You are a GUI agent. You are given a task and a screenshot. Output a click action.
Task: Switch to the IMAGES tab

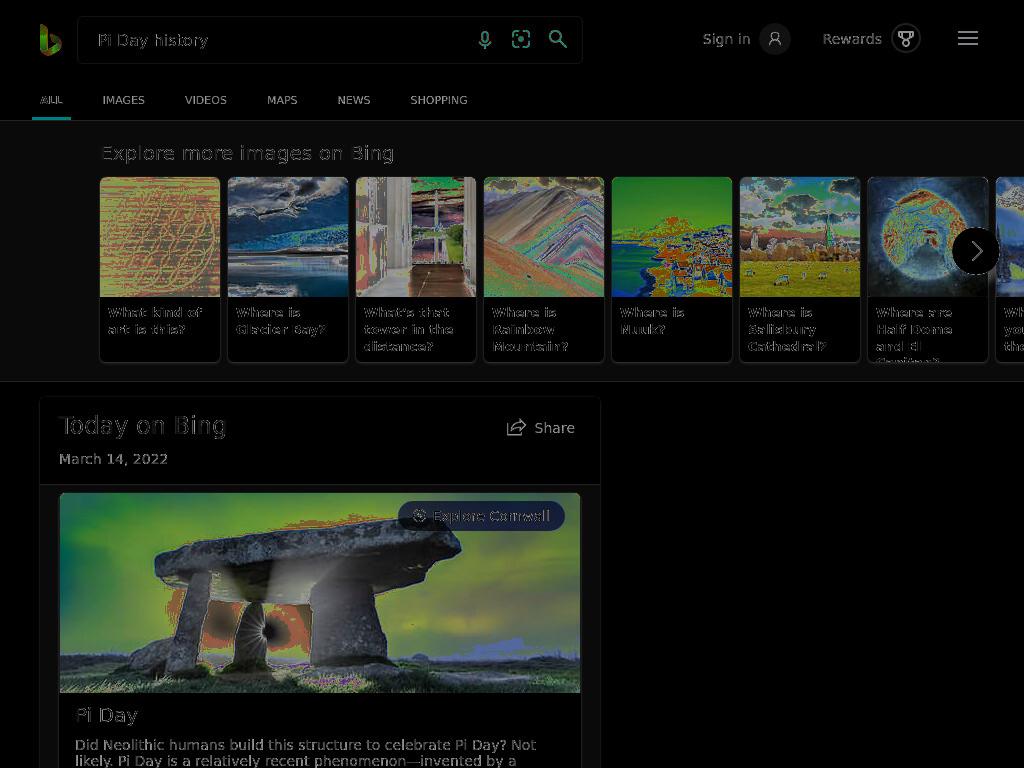click(123, 100)
